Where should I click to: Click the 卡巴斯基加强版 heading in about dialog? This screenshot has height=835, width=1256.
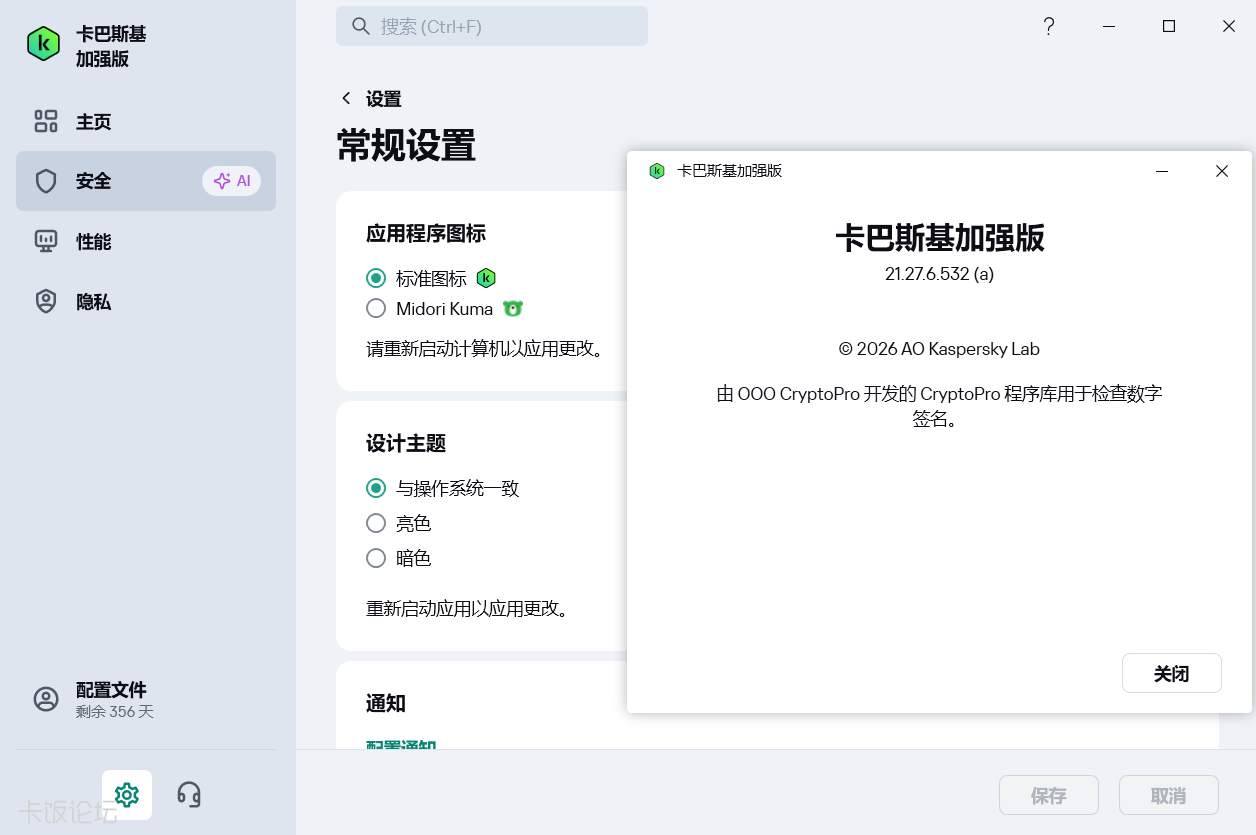point(940,238)
